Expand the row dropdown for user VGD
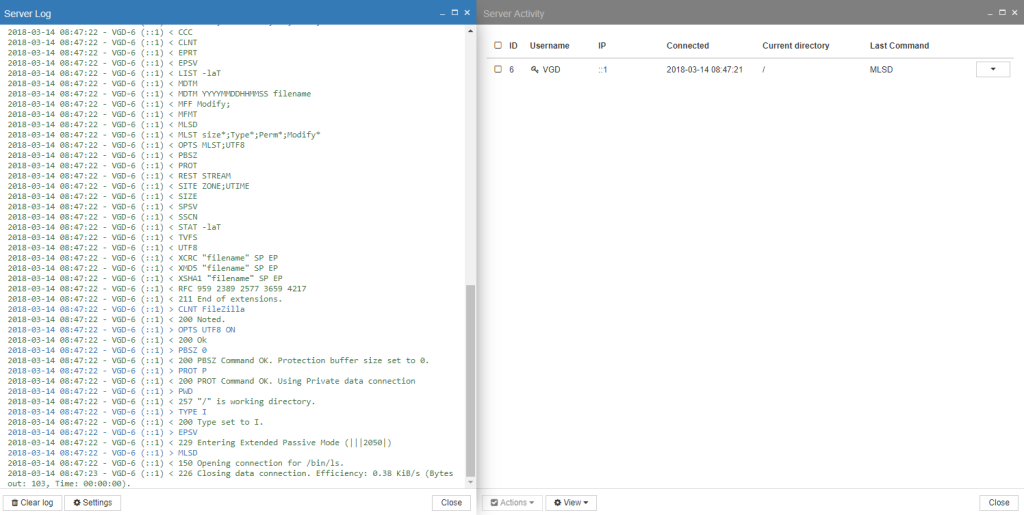The height and width of the screenshot is (515, 1024). tap(993, 69)
